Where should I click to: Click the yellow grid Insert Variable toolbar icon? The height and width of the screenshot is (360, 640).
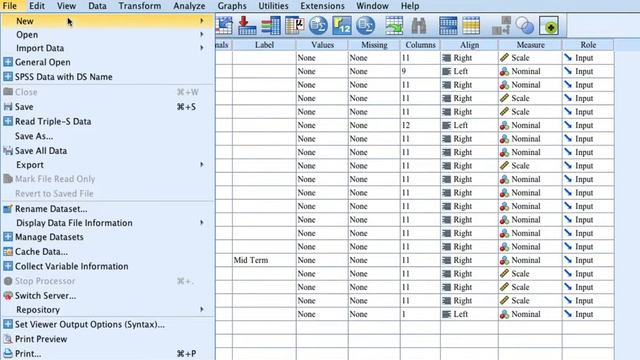click(471, 26)
